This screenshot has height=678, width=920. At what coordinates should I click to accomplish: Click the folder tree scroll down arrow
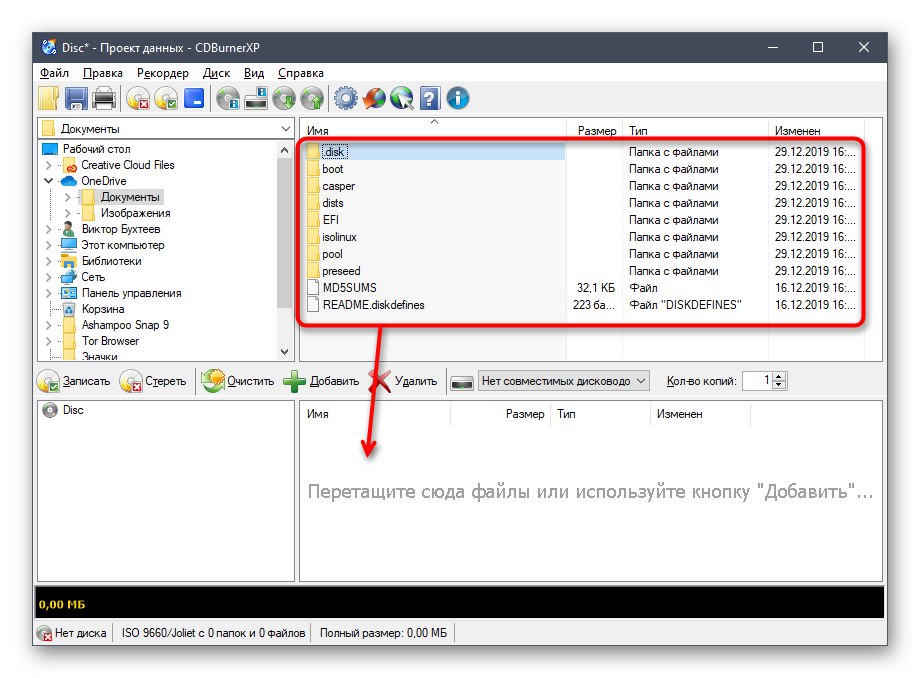285,352
